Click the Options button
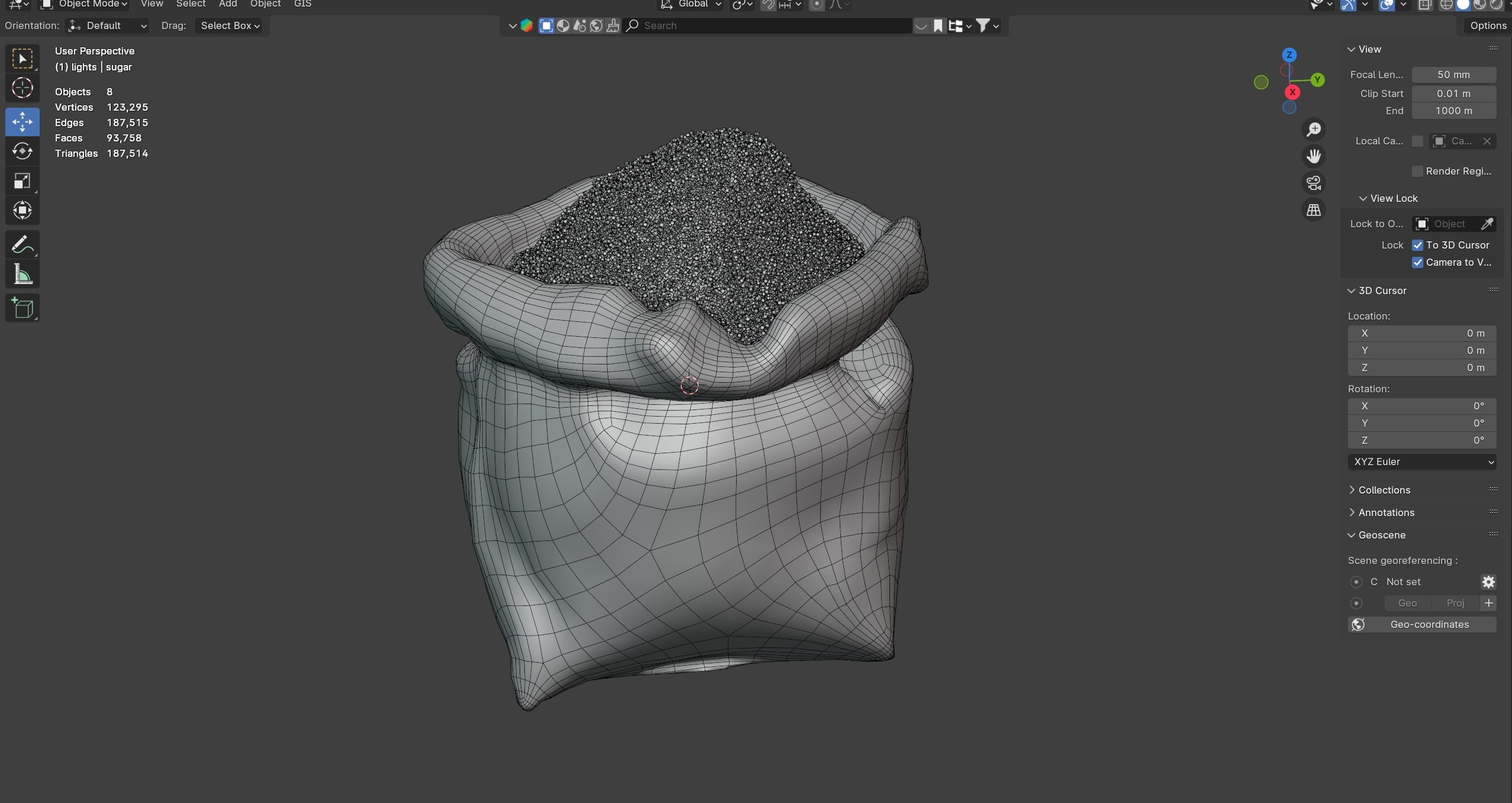The height and width of the screenshot is (803, 1512). click(1488, 25)
